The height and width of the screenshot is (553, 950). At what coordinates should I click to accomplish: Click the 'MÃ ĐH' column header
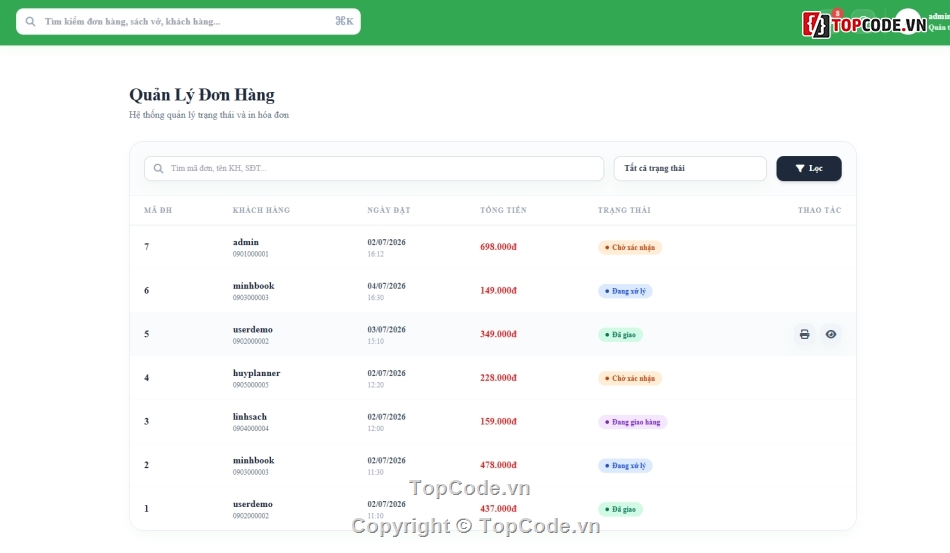[x=158, y=210]
